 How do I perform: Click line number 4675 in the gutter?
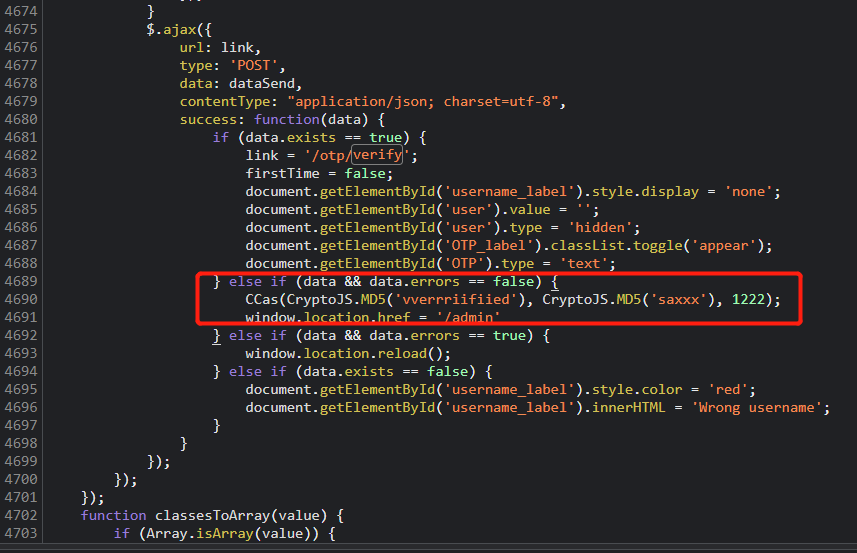21,30
